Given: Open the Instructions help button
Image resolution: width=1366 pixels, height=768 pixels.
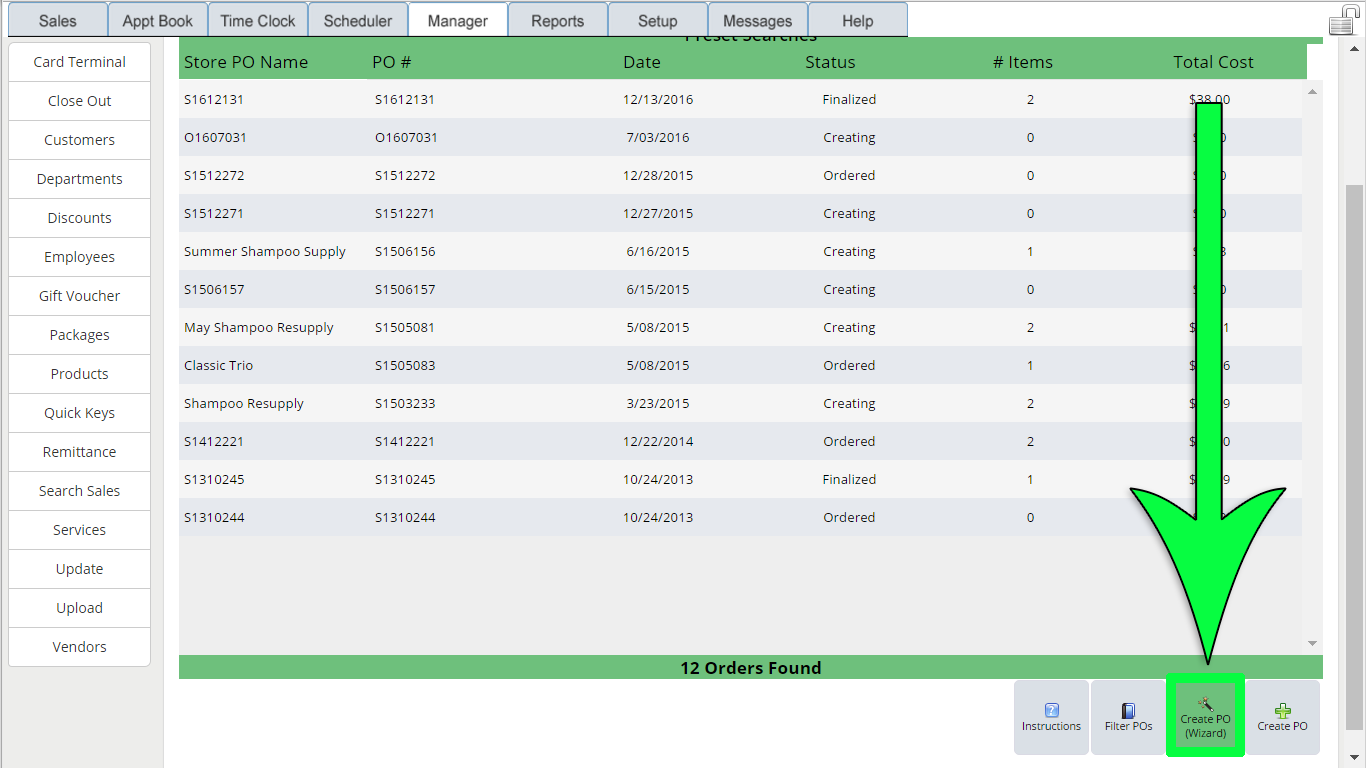Looking at the screenshot, I should click(x=1051, y=717).
